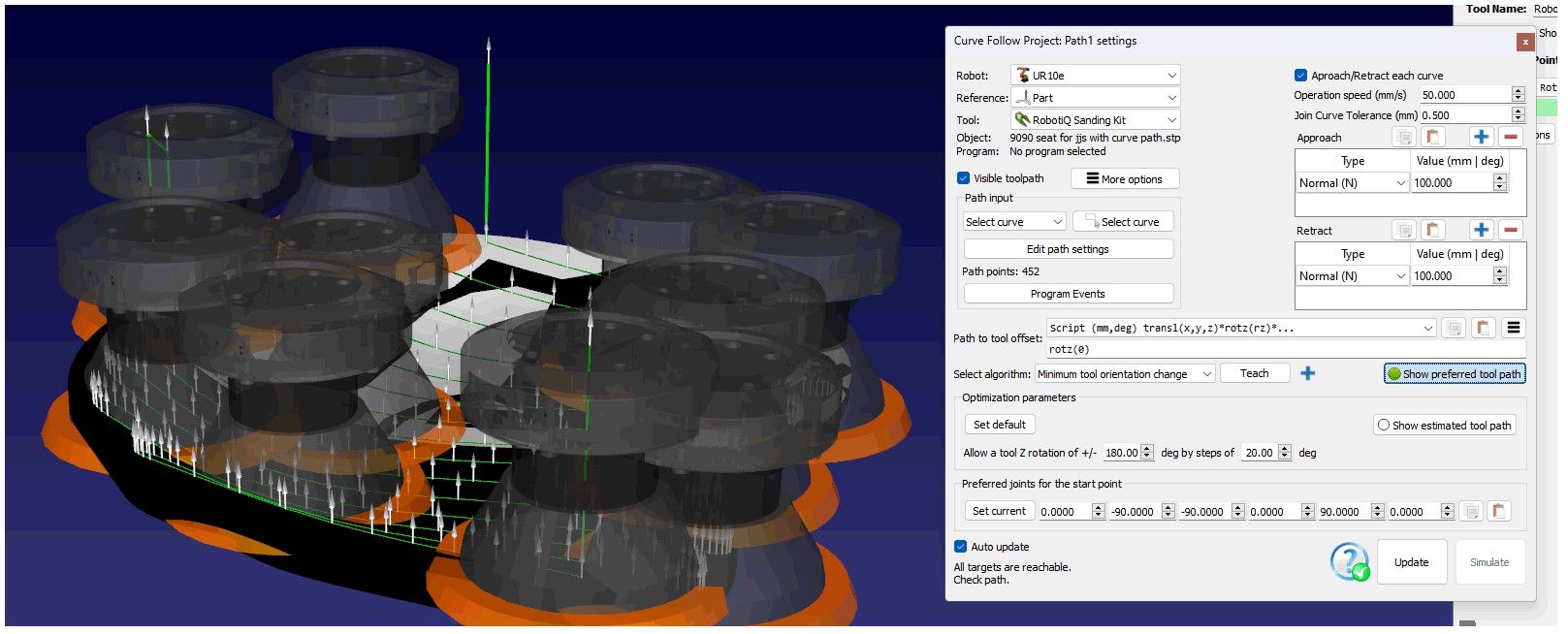Open the More options menu
Viewport: 1568px width, 634px height.
click(1124, 179)
